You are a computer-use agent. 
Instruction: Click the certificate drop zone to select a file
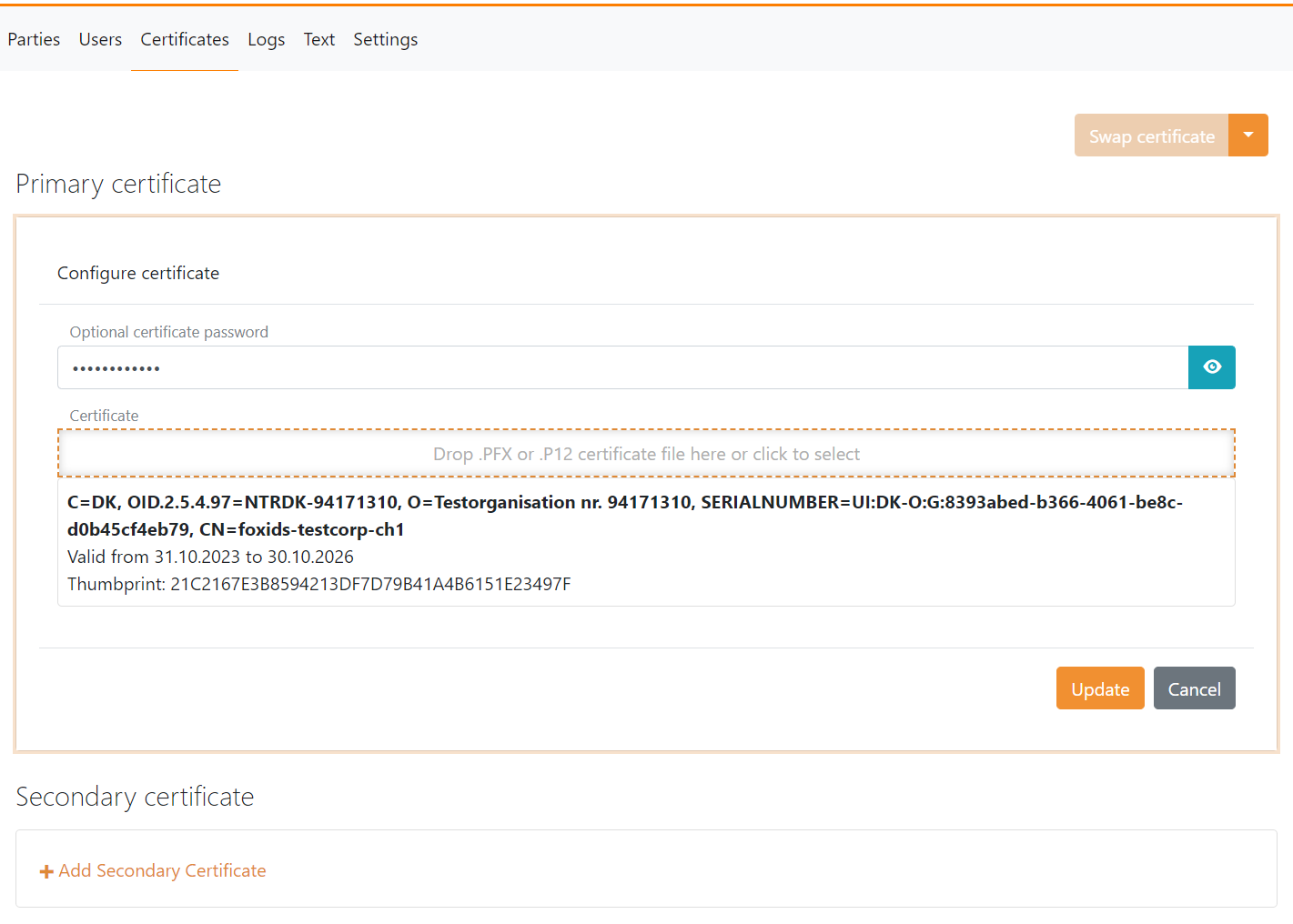(x=646, y=453)
